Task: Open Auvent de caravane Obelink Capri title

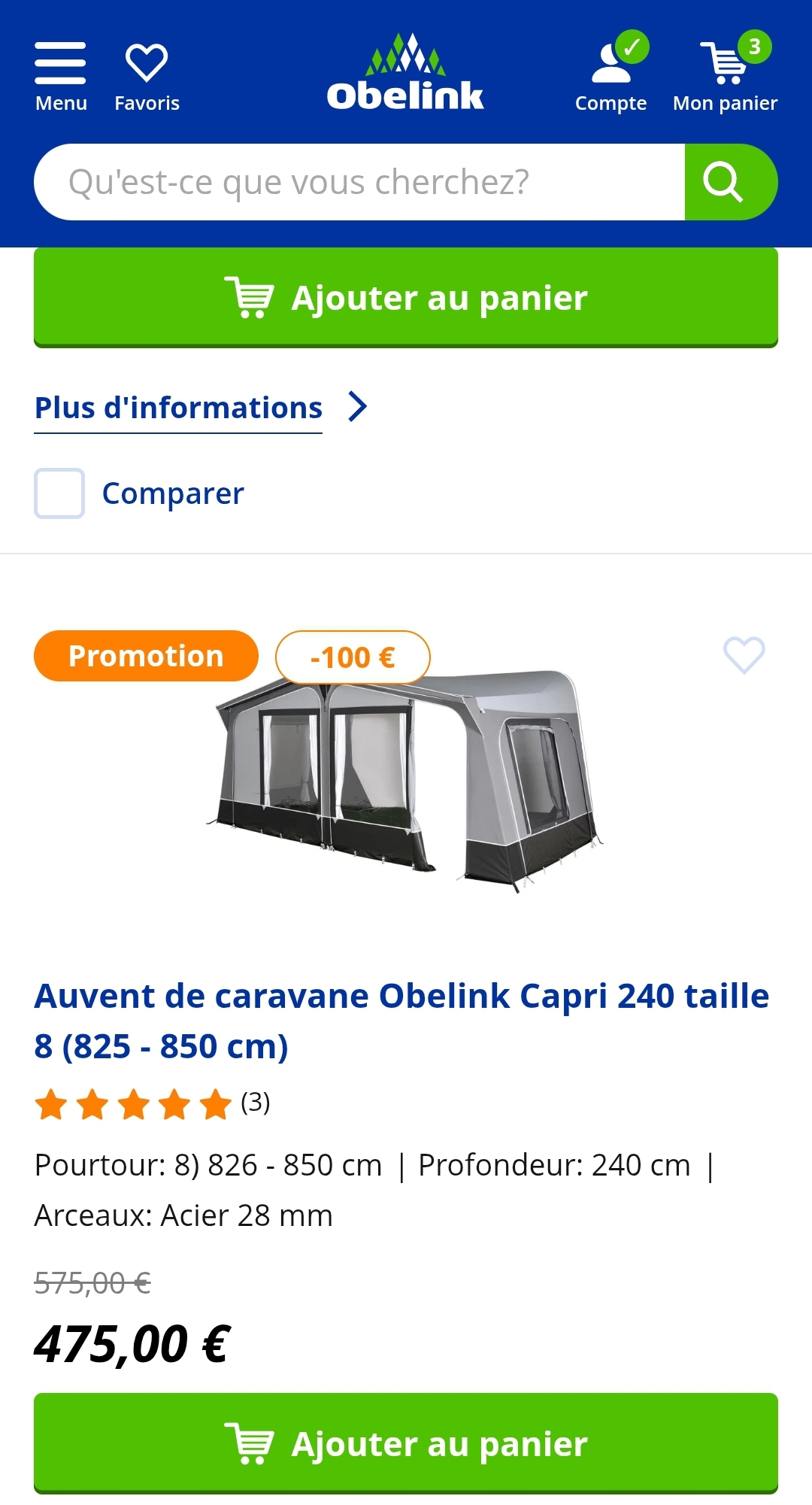Action: [401, 1021]
